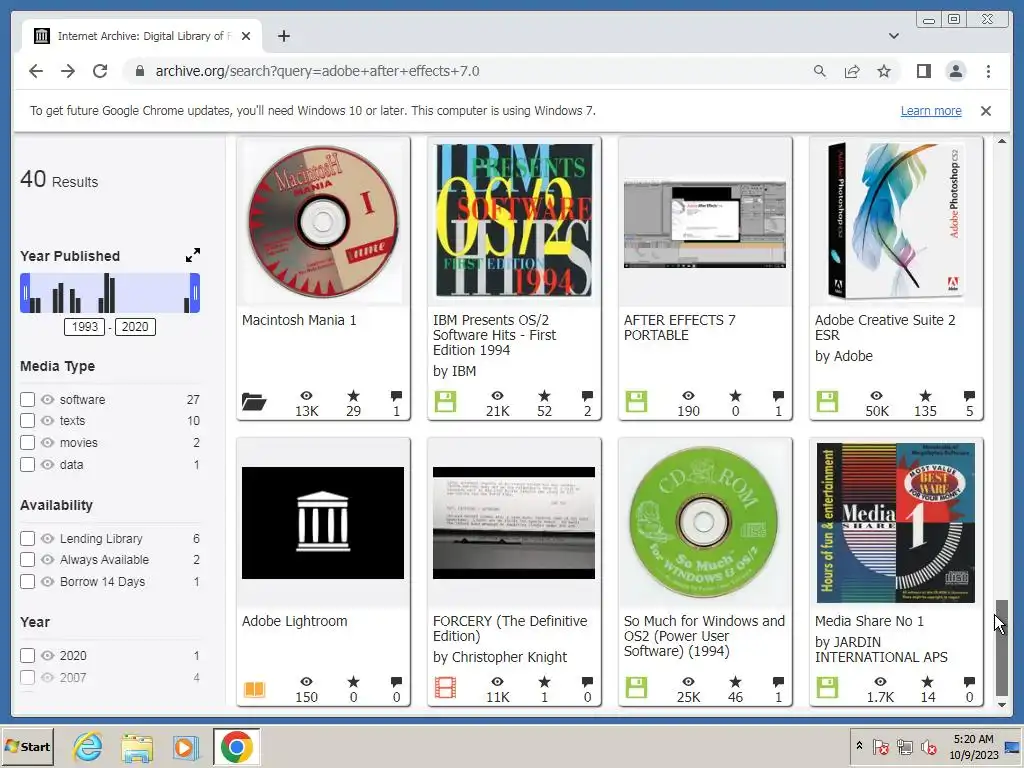The width and height of the screenshot is (1024, 768).
Task: Click the search magnifier icon in address bar
Action: coord(820,71)
